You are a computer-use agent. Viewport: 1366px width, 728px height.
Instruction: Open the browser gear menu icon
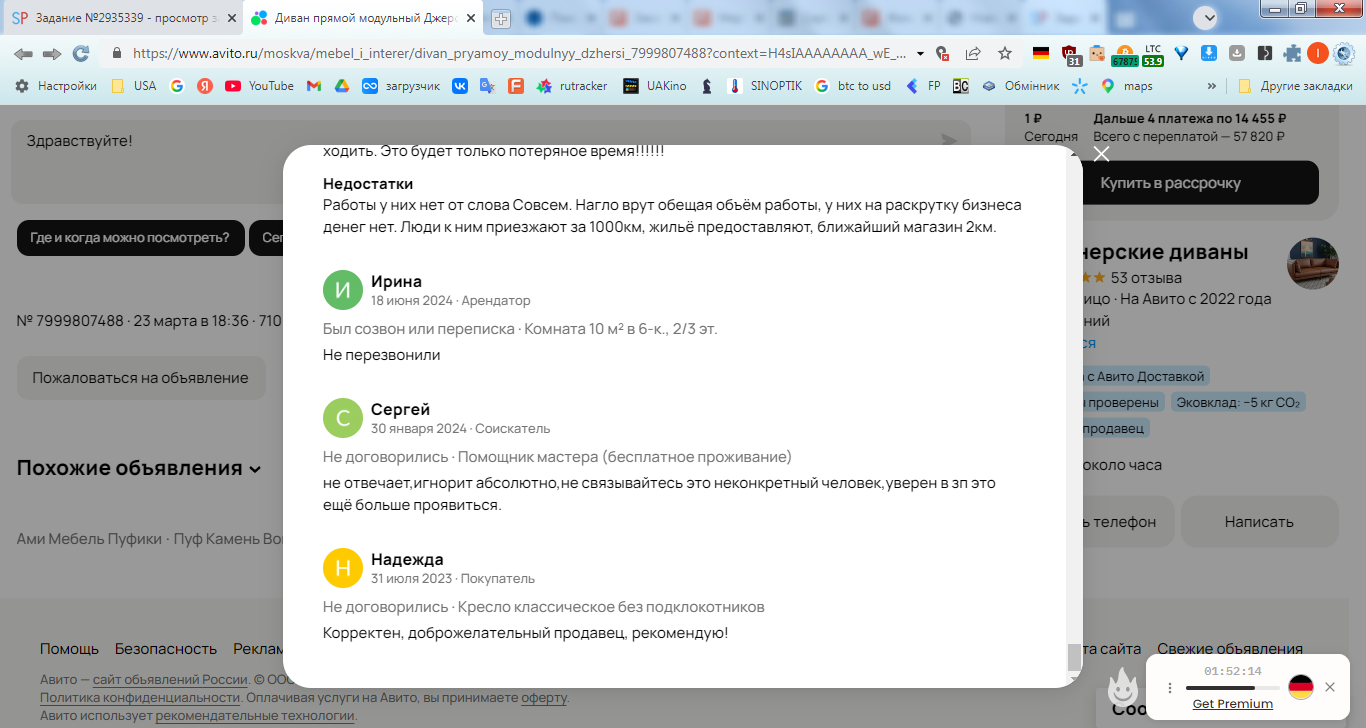pyautogui.click(x=1343, y=53)
